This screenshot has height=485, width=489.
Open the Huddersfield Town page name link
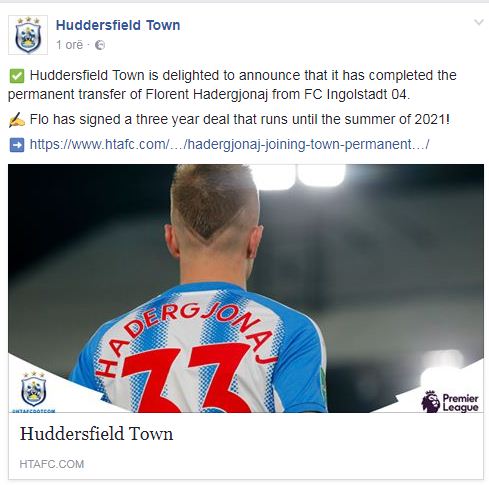tap(118, 25)
